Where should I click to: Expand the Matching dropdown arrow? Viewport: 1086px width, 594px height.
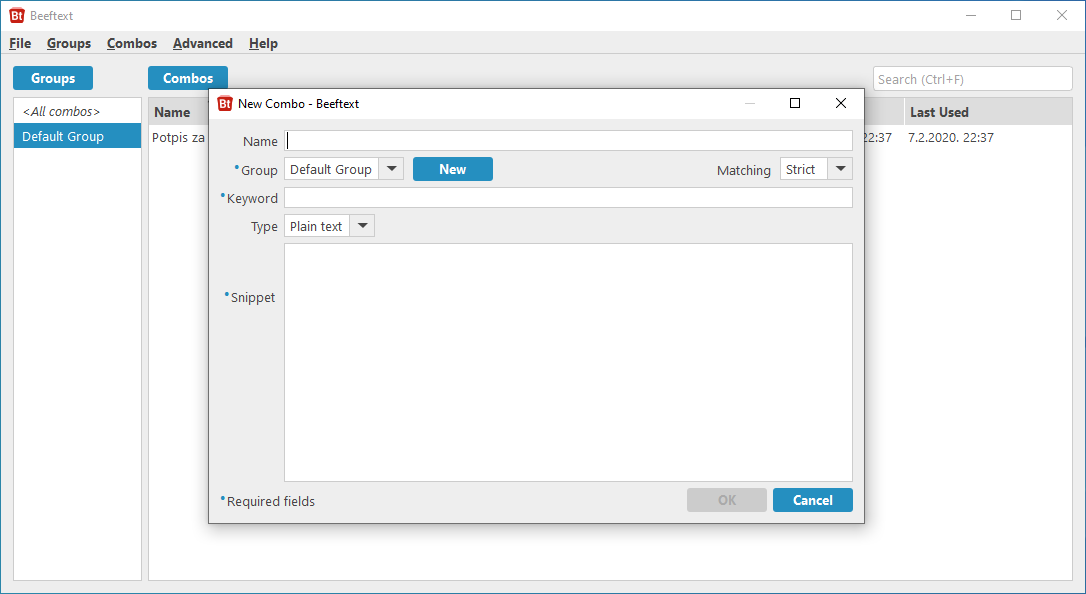pos(840,169)
